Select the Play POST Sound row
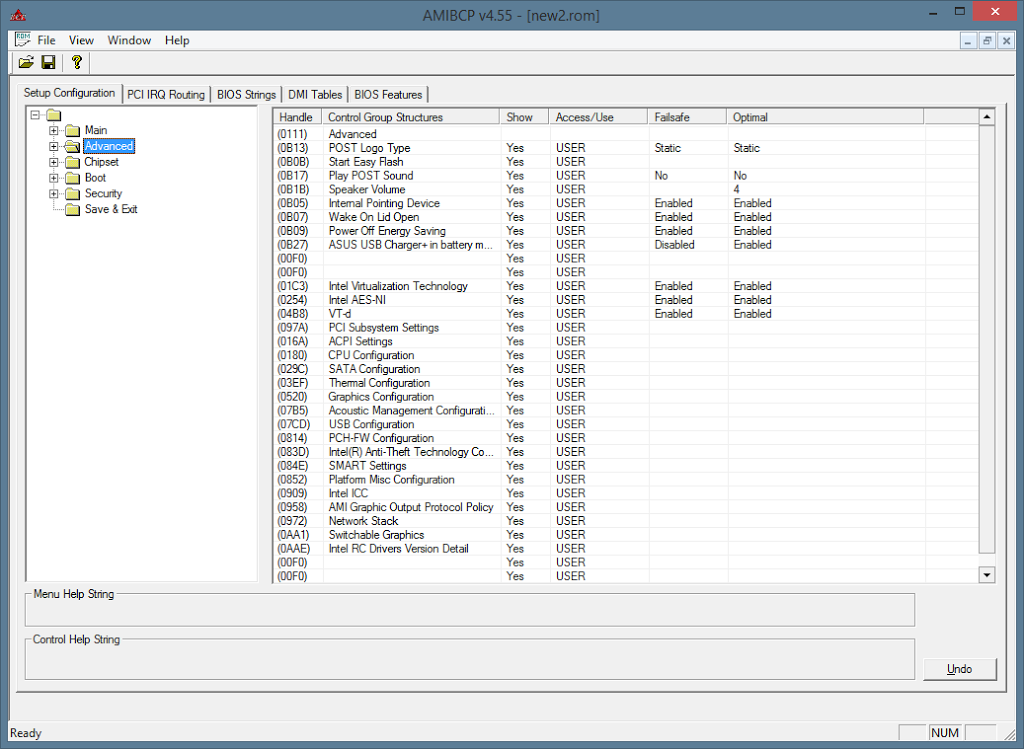This screenshot has width=1024, height=749. [626, 175]
